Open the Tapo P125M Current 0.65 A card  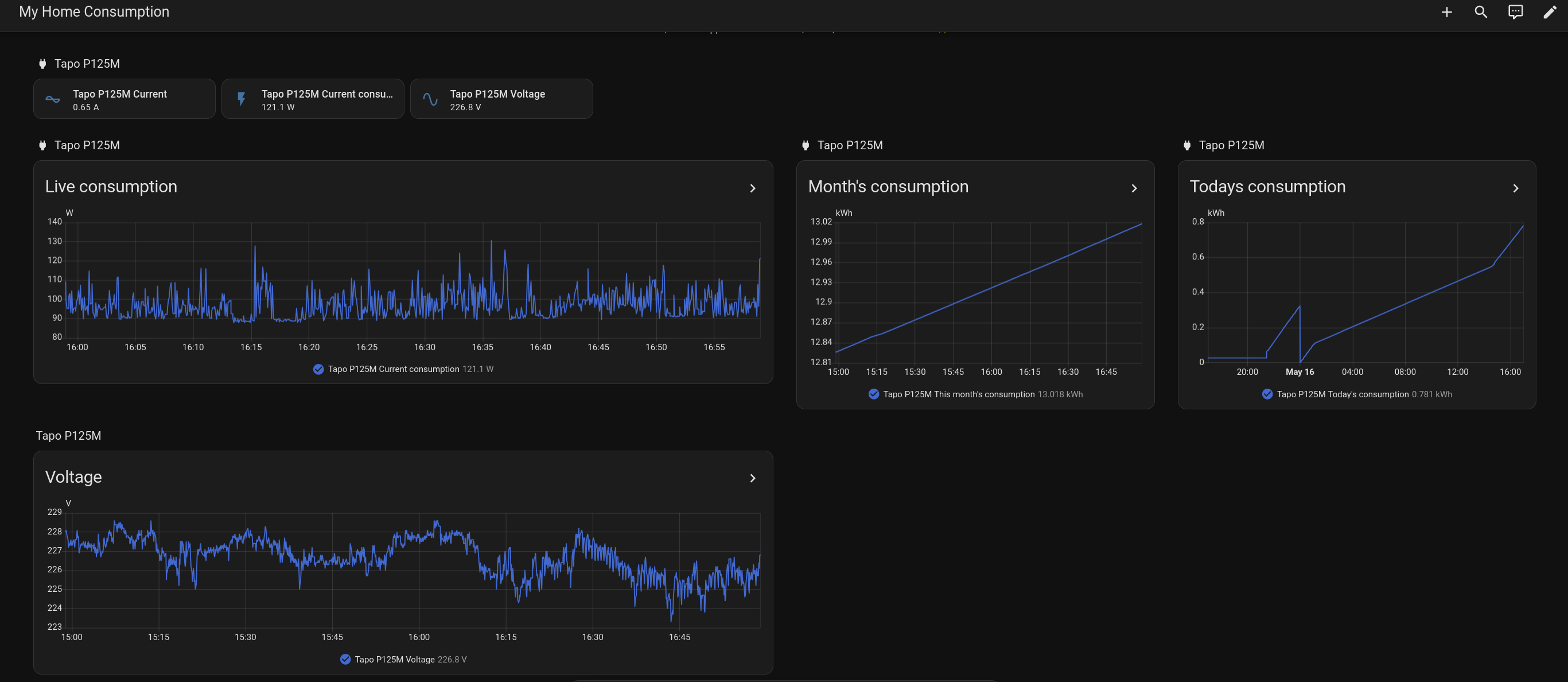pos(124,99)
